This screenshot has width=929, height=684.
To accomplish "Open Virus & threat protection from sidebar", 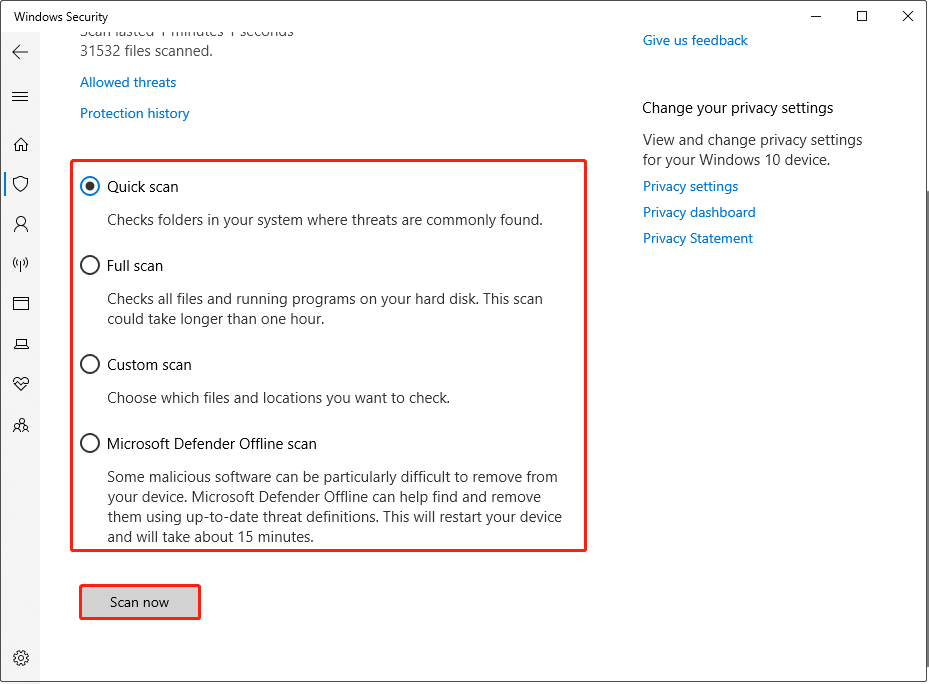I will point(21,184).
